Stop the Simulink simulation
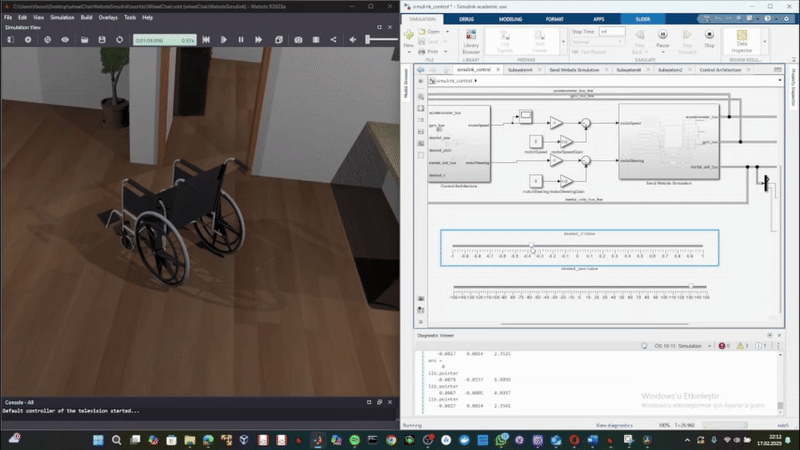 click(709, 36)
